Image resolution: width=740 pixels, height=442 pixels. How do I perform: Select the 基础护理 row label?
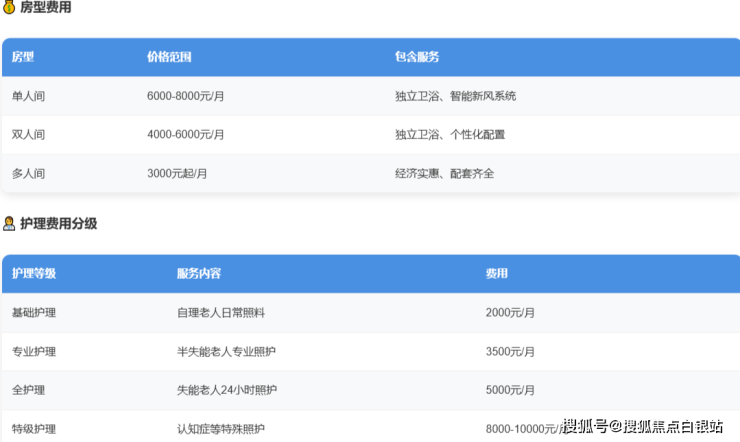click(34, 312)
